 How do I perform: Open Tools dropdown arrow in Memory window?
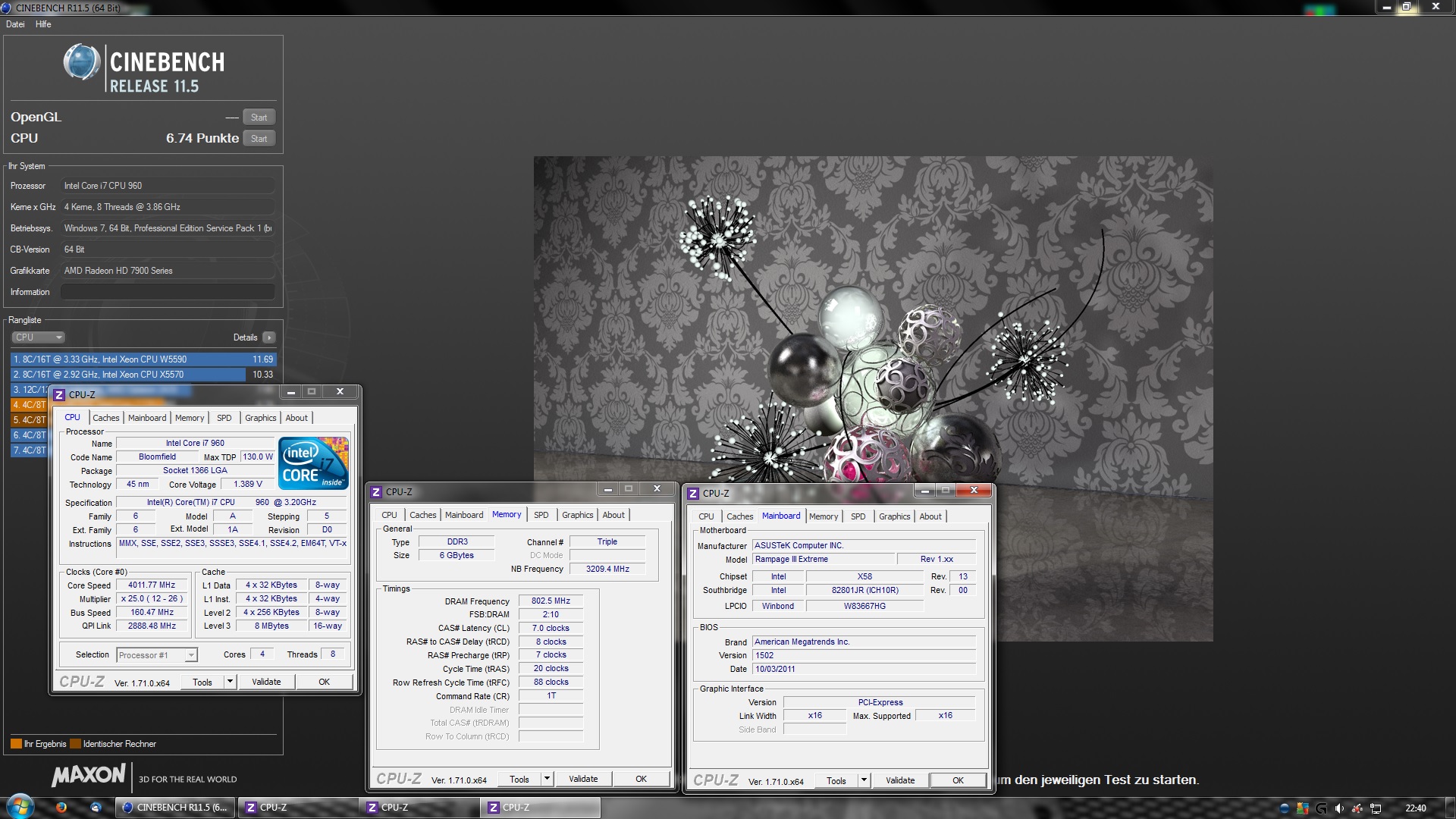(547, 779)
